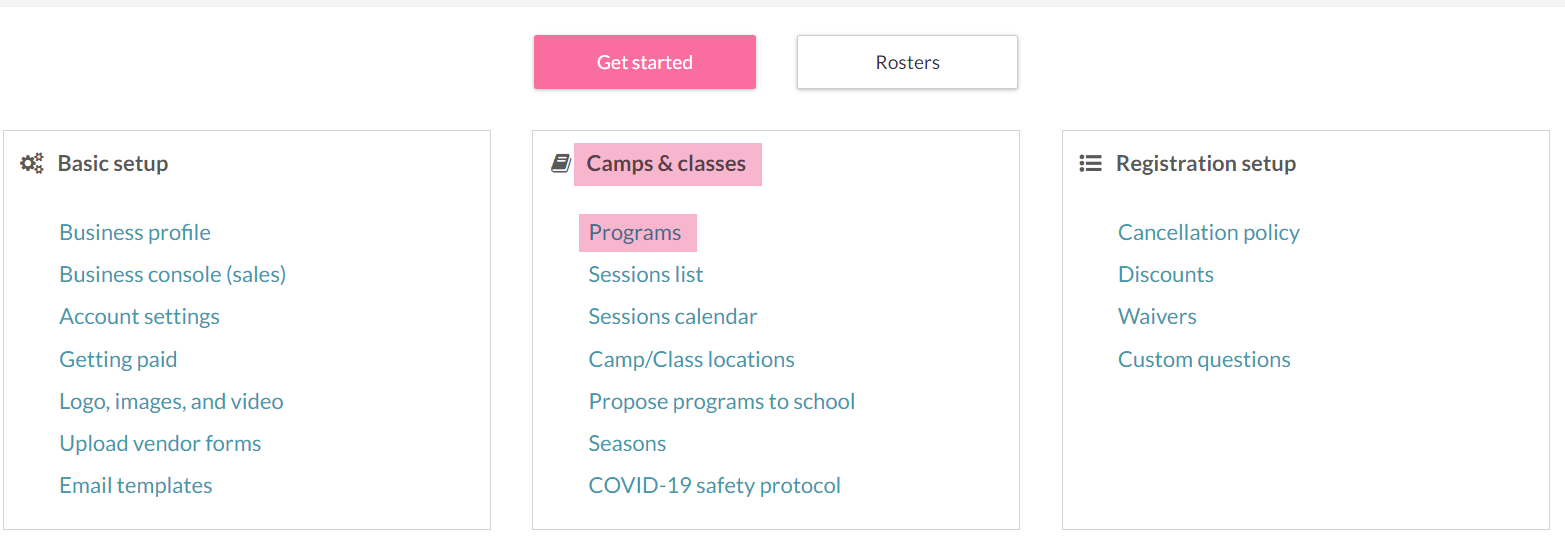This screenshot has width=1565, height=549.
Task: Click the Custom questions link
Action: click(x=1204, y=360)
